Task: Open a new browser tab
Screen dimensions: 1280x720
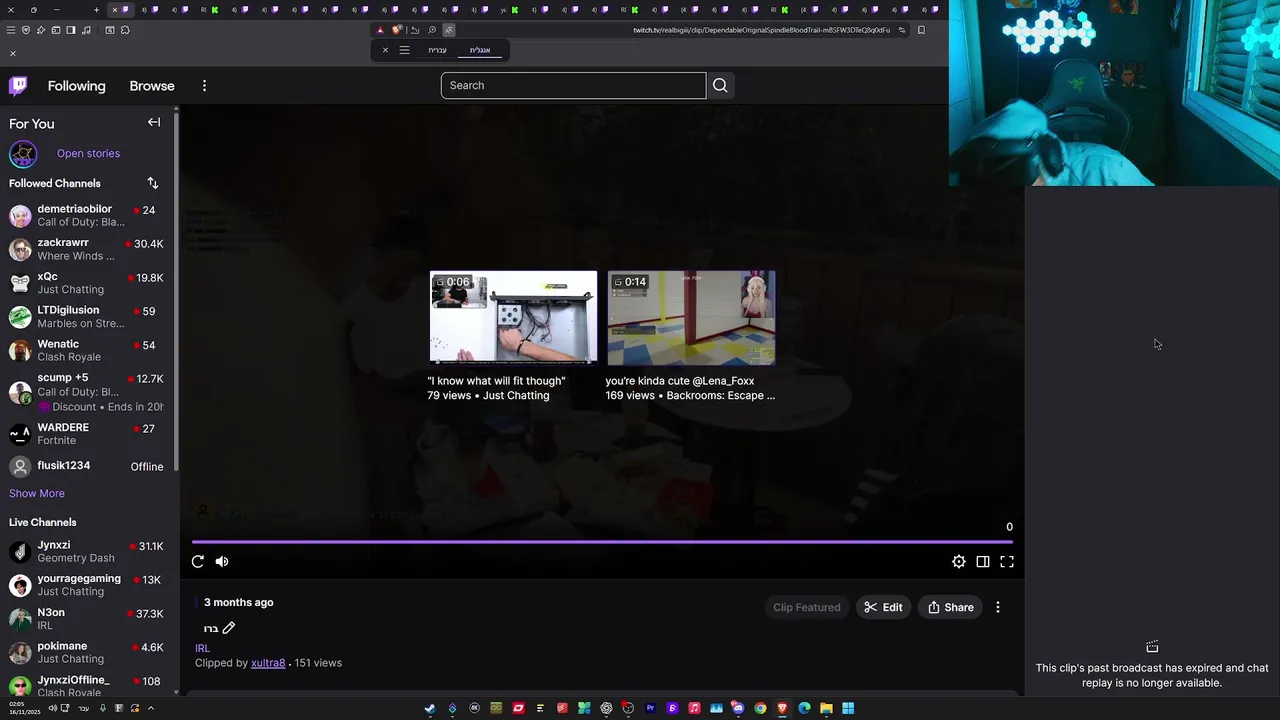Action: [96, 10]
